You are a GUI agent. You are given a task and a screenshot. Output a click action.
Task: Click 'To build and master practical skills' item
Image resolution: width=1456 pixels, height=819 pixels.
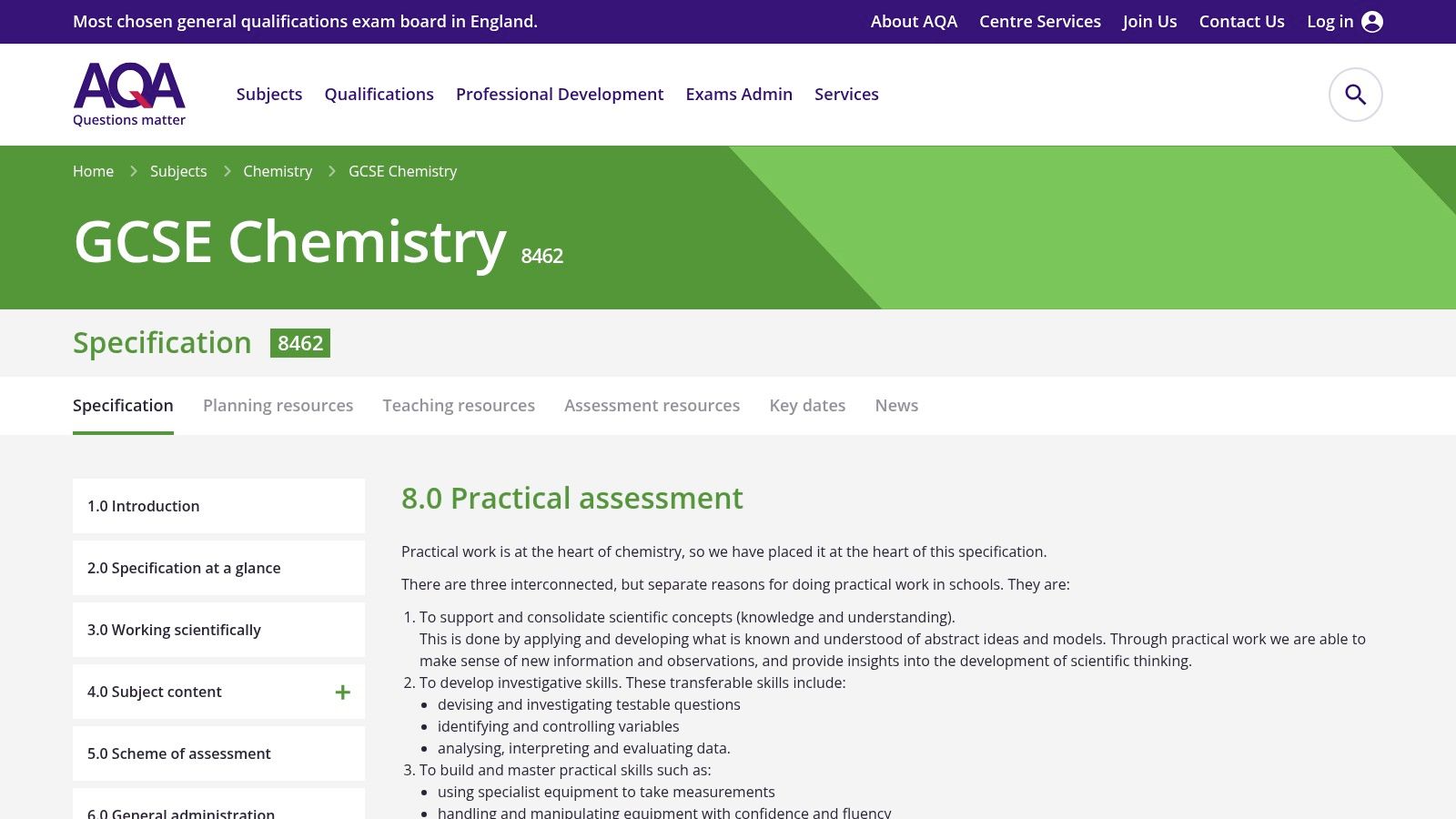565,770
